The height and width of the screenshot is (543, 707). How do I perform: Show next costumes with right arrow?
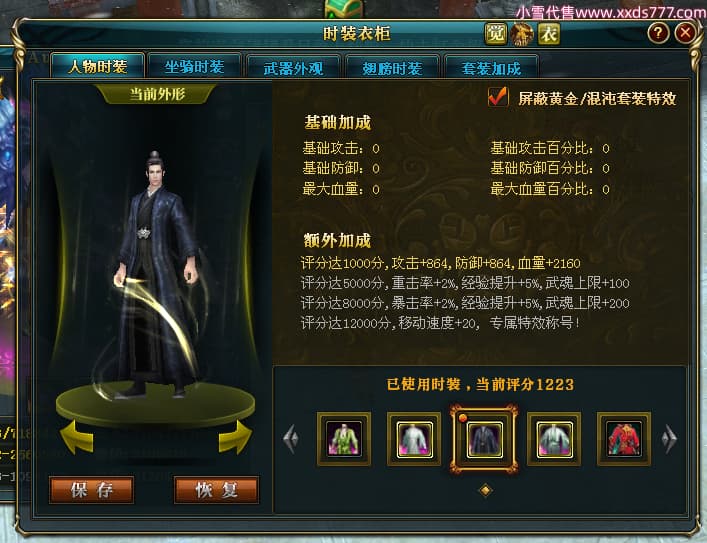(x=670, y=438)
